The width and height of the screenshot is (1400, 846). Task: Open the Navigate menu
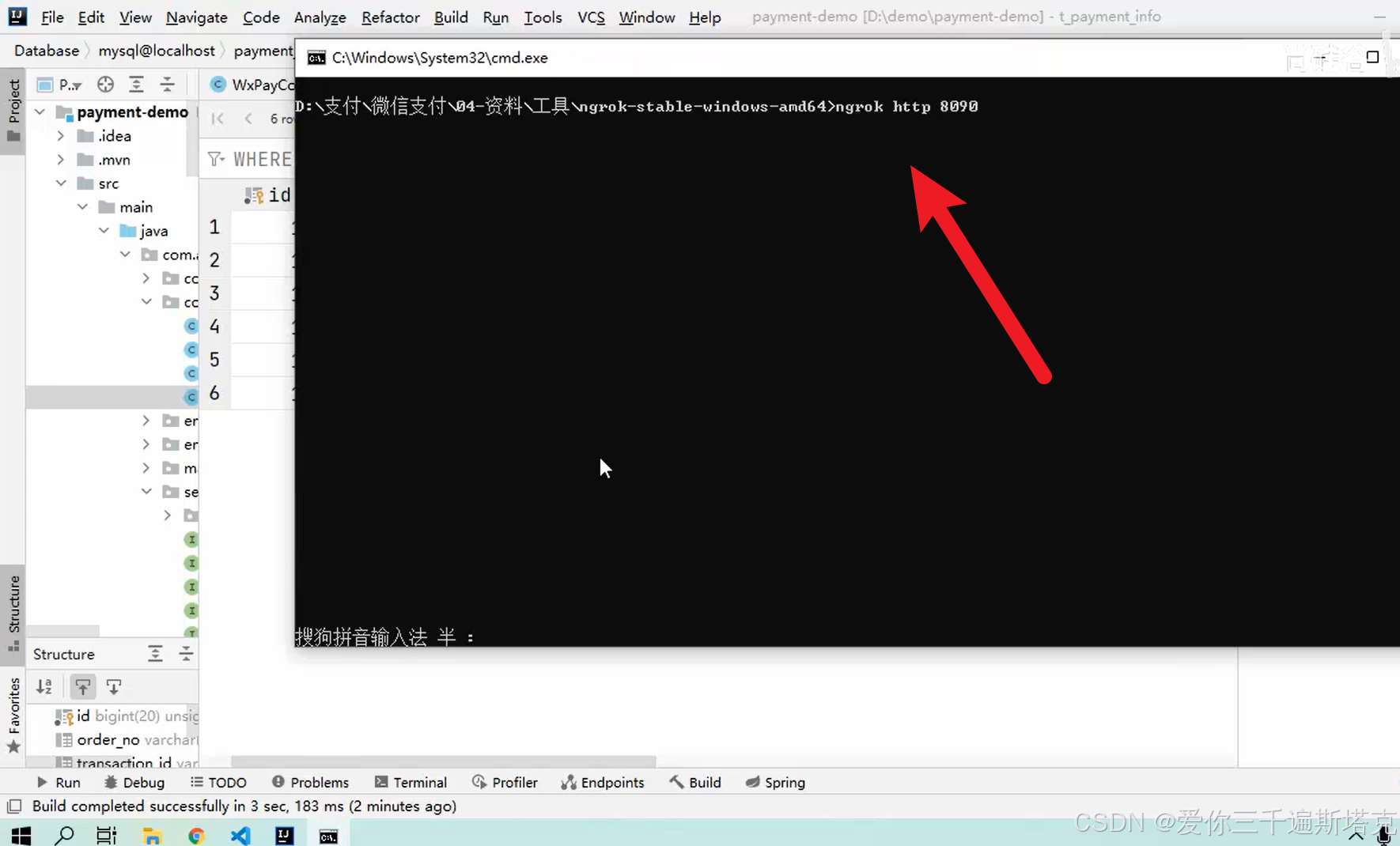click(196, 17)
